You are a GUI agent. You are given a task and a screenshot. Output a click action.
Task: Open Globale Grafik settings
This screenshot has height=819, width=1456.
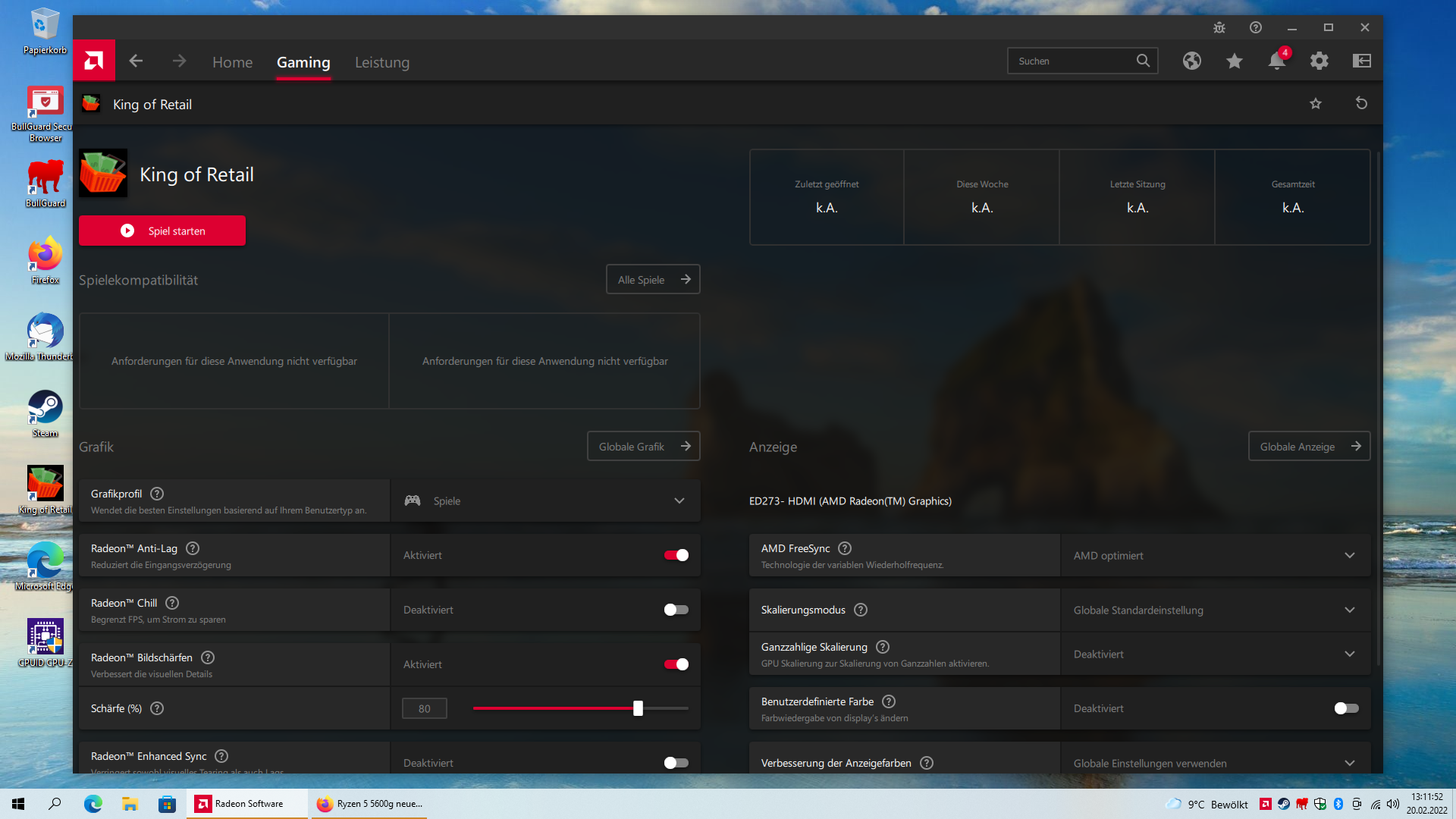[x=643, y=447]
